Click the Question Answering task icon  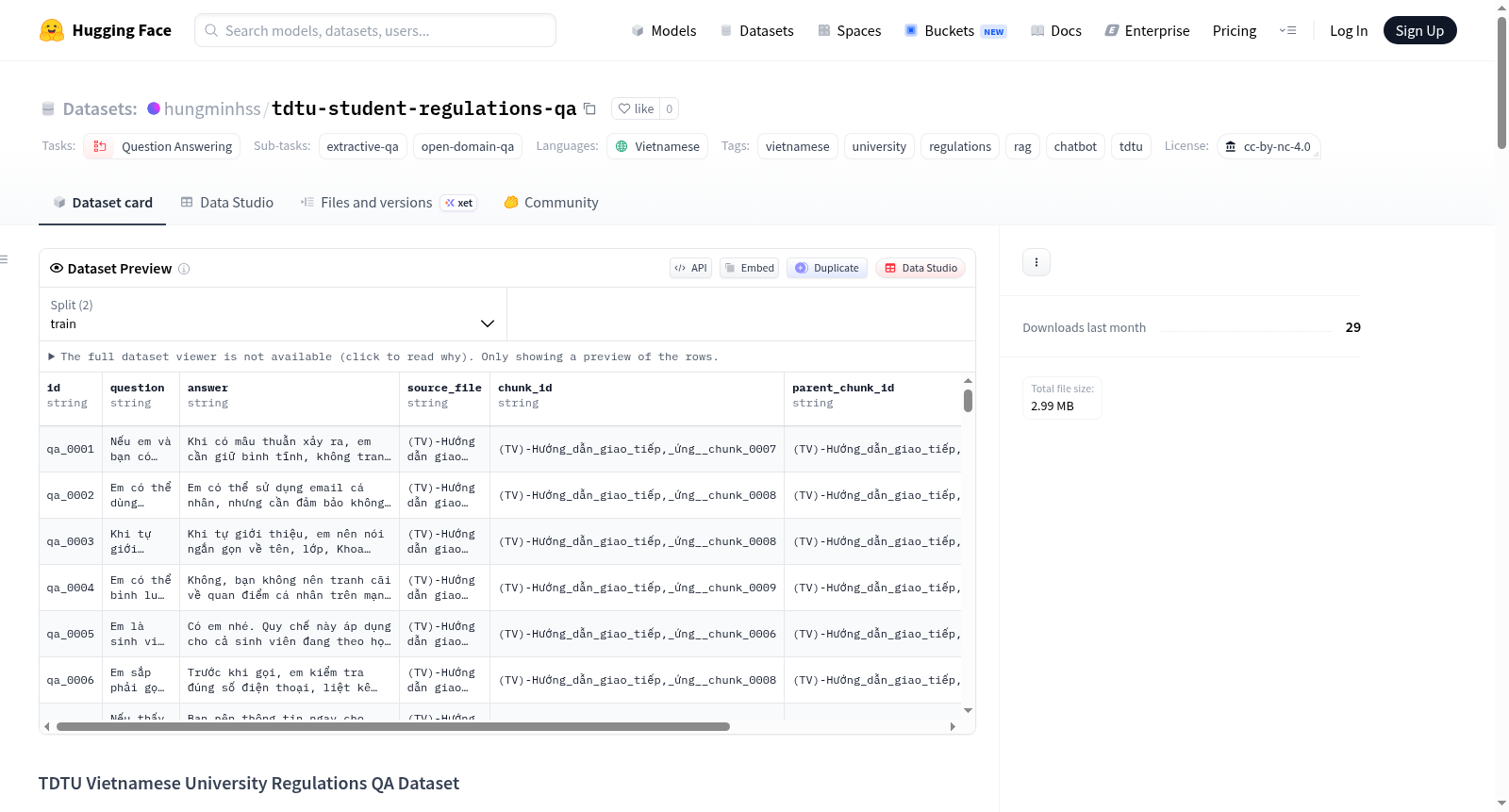tap(99, 146)
